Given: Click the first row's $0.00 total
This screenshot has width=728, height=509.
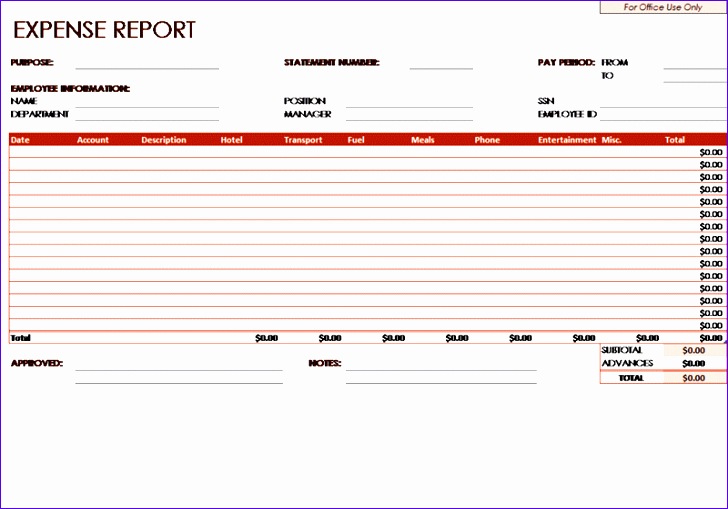Looking at the screenshot, I should tap(711, 152).
